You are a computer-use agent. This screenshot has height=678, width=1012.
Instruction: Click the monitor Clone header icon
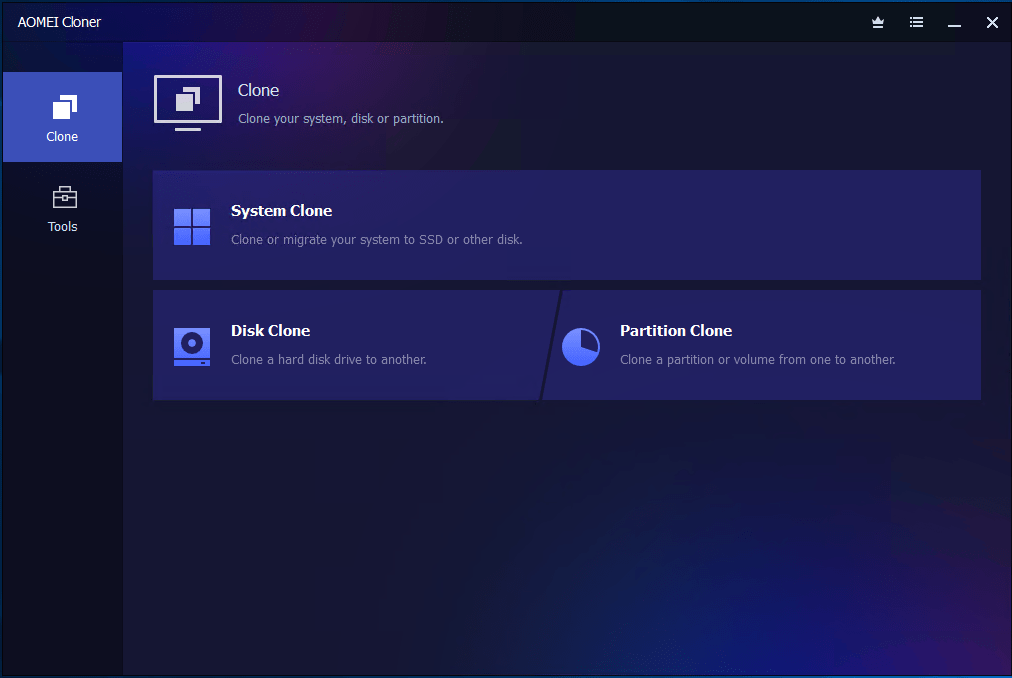point(188,103)
